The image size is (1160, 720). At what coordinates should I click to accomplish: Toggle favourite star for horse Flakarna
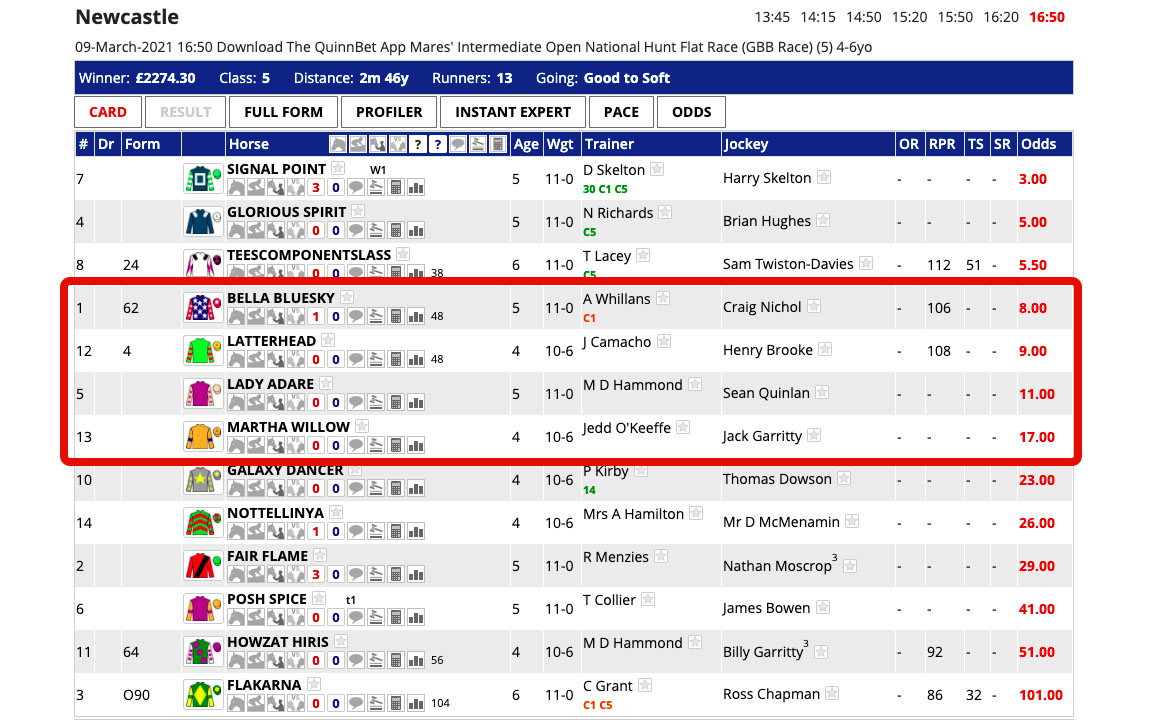click(x=314, y=684)
